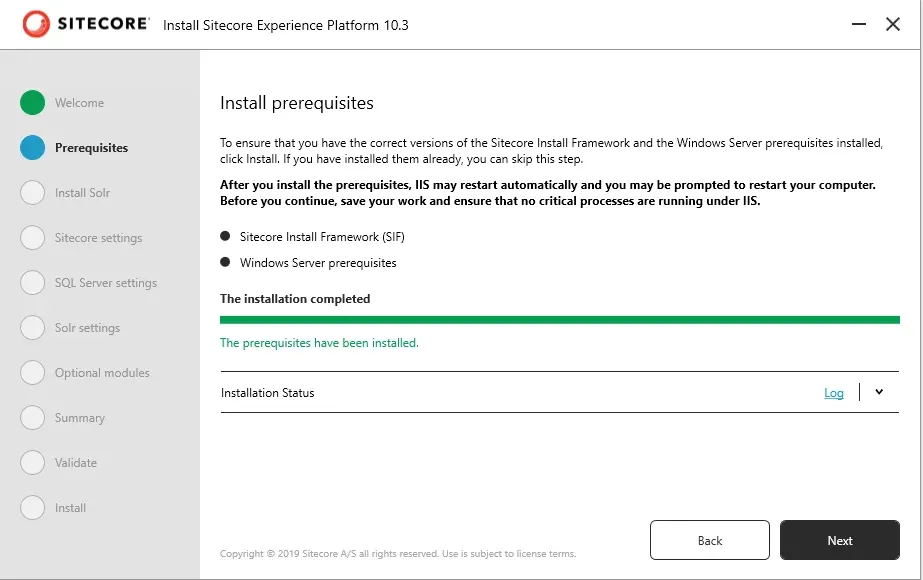Click the Sitecore settings step circle
923x580 pixels.
33,238
